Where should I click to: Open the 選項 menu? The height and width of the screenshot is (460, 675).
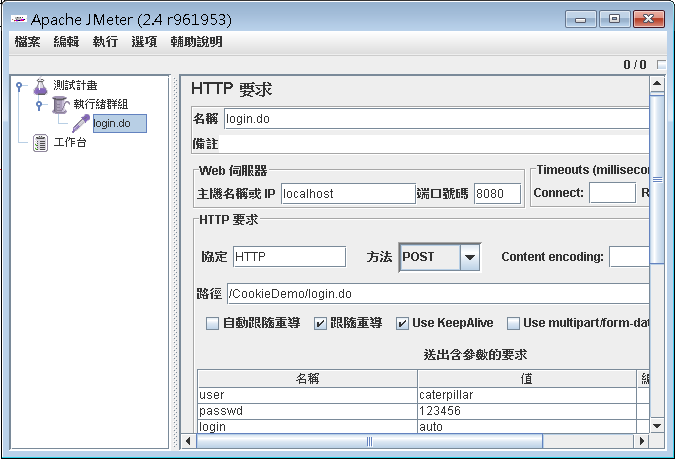[144, 42]
